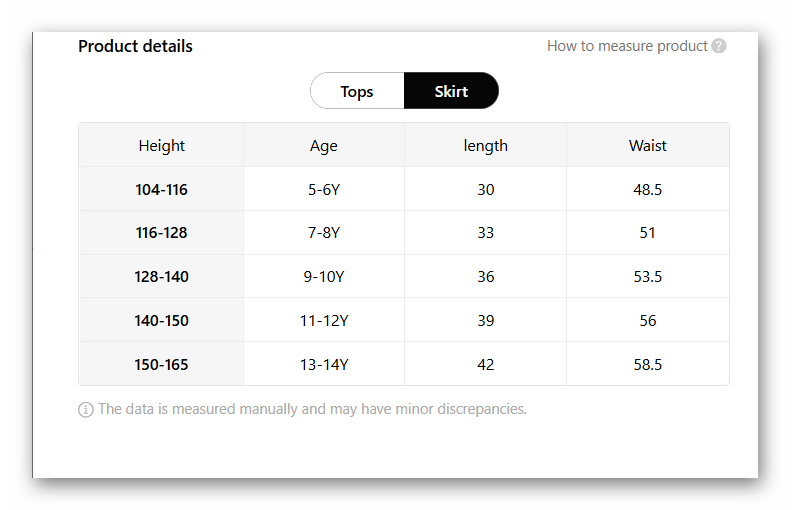Select the Skirt tab
800x510 pixels.
[451, 91]
